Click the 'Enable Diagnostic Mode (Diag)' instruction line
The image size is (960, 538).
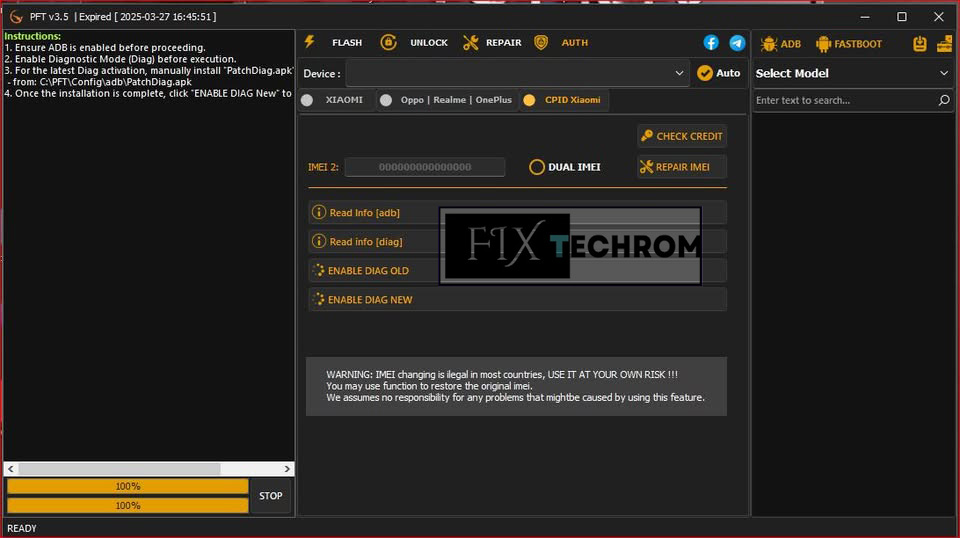120,59
